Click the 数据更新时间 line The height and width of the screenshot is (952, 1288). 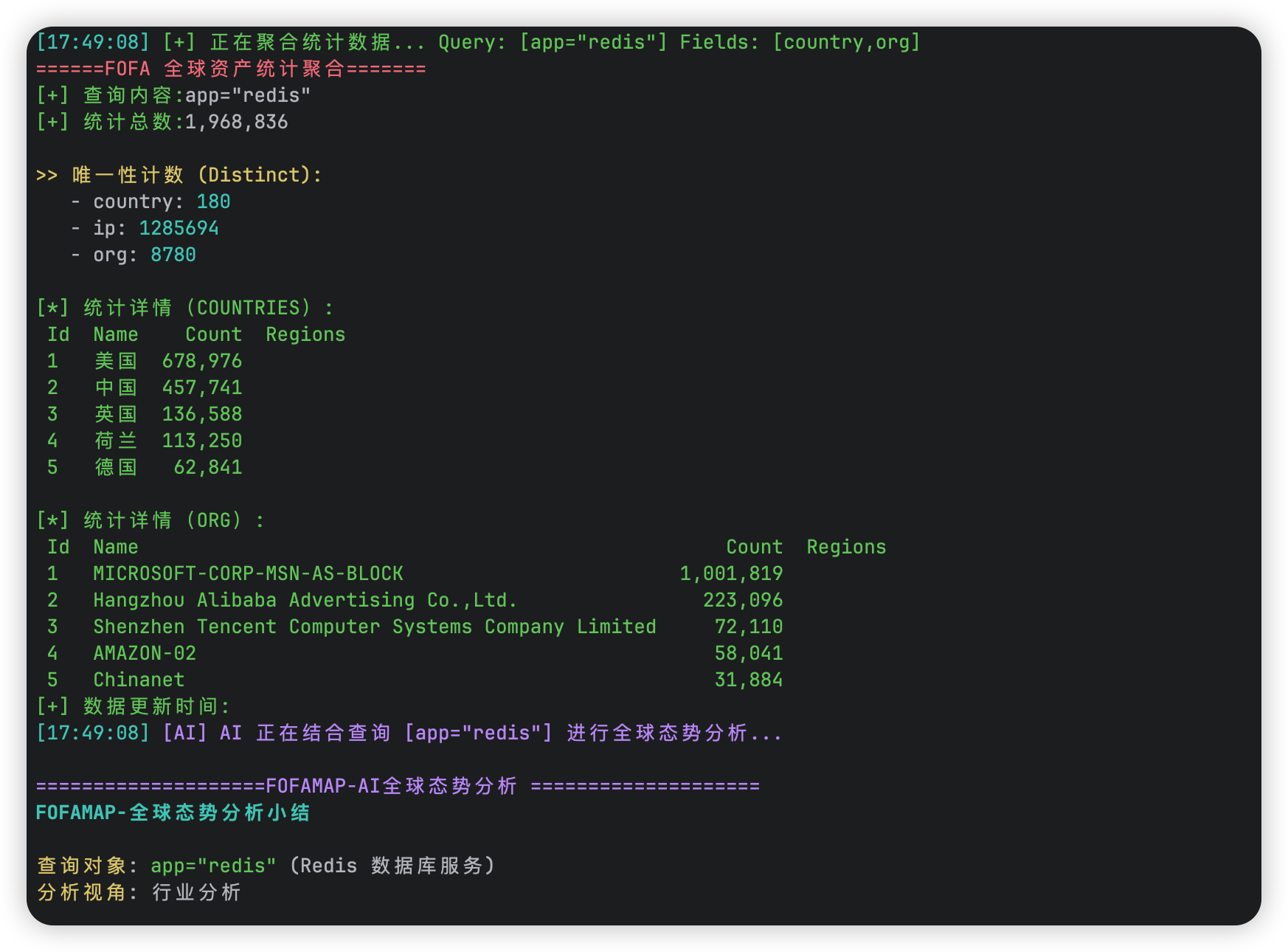point(133,706)
